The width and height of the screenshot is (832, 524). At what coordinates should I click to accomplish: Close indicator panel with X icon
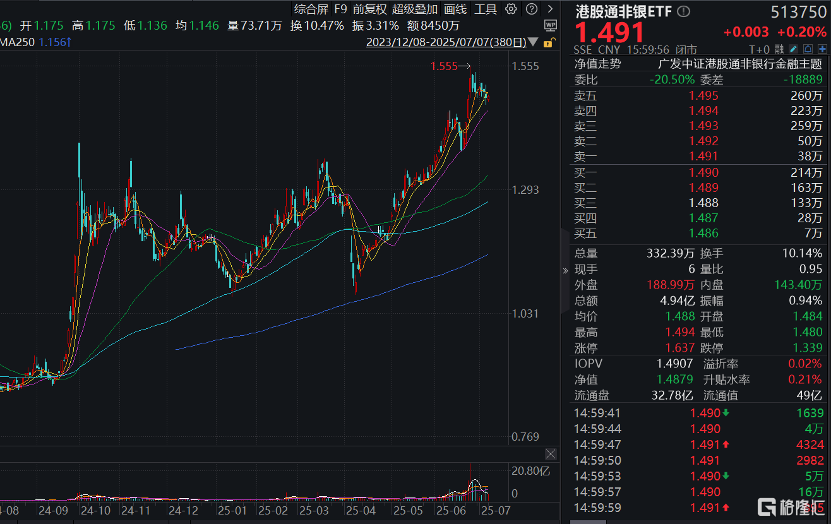point(551,454)
